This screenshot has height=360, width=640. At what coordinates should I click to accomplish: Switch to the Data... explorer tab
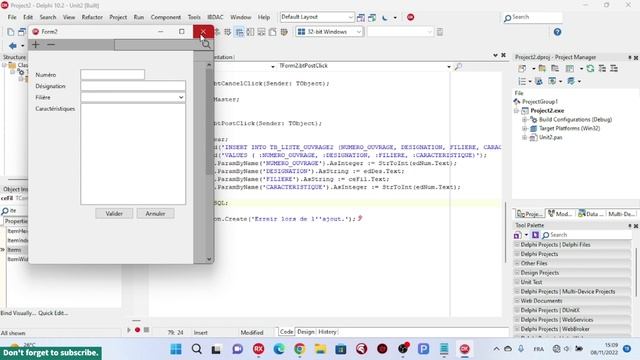(590, 214)
